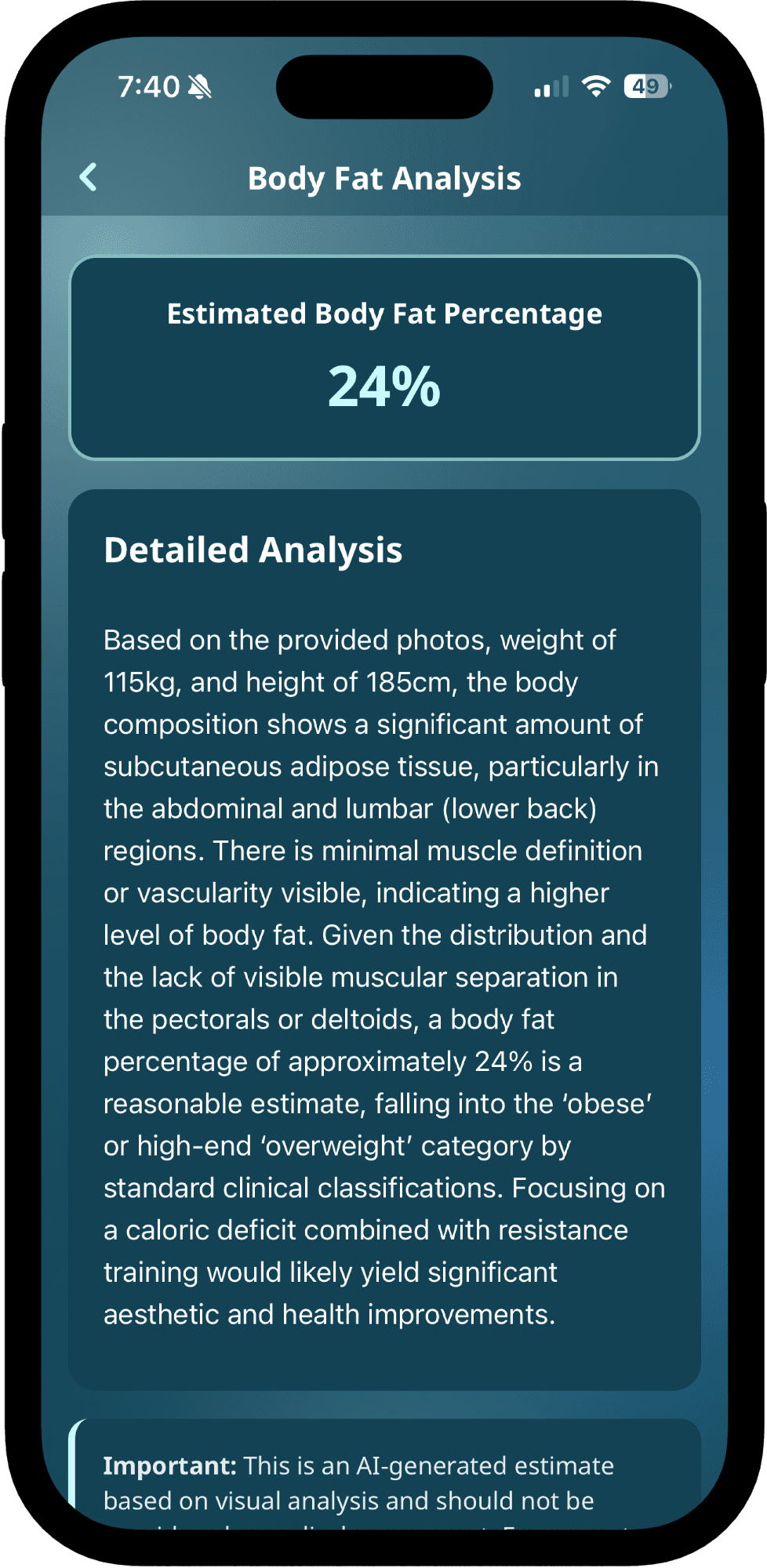Tap the '115kg' weight mention in analysis
This screenshot has height=1568, width=767.
coord(143,683)
